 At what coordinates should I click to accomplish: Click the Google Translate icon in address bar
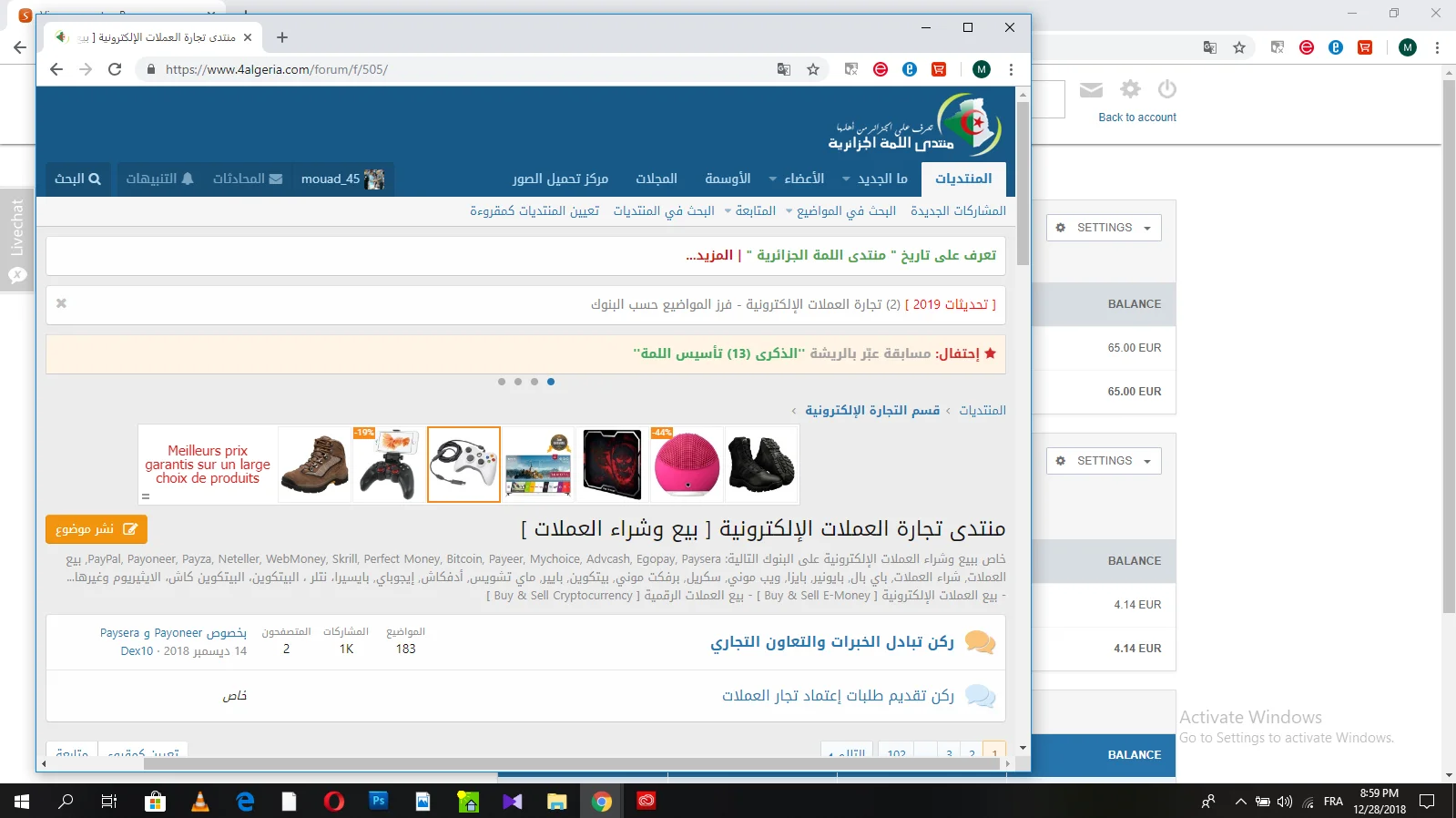pyautogui.click(x=783, y=69)
